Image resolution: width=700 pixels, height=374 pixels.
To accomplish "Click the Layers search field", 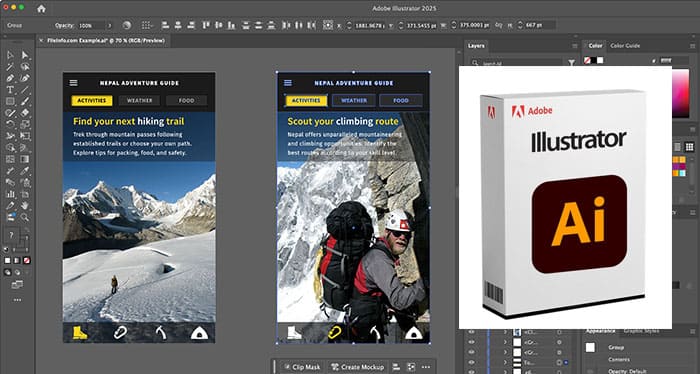I will [x=516, y=63].
